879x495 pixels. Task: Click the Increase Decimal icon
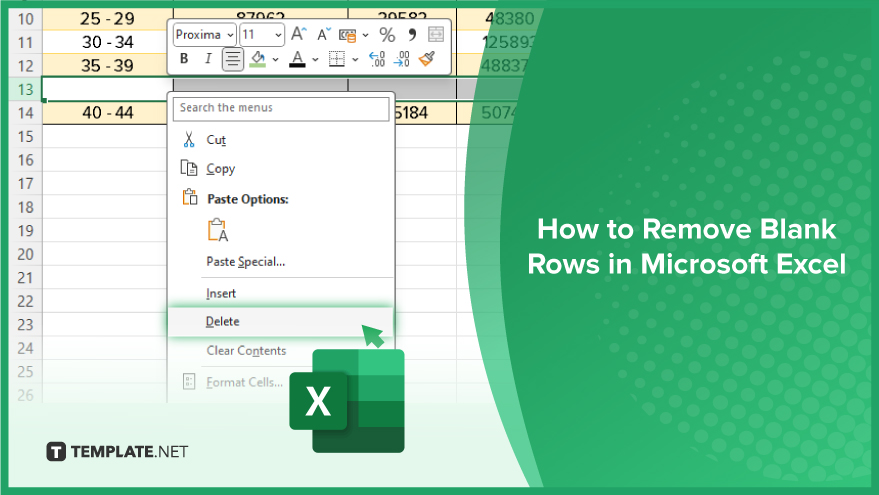tap(377, 59)
